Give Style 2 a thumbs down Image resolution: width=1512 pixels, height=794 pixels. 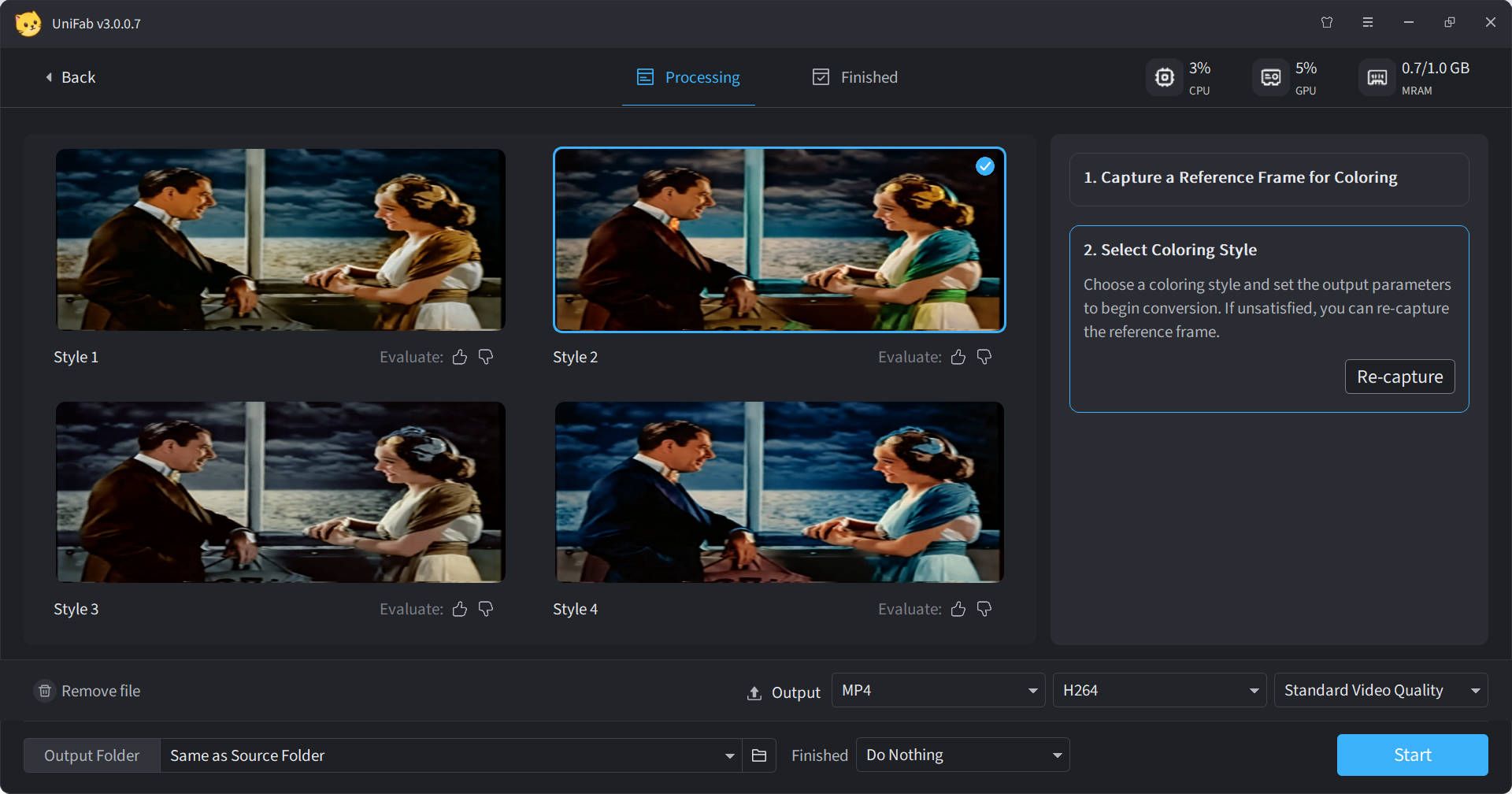984,357
